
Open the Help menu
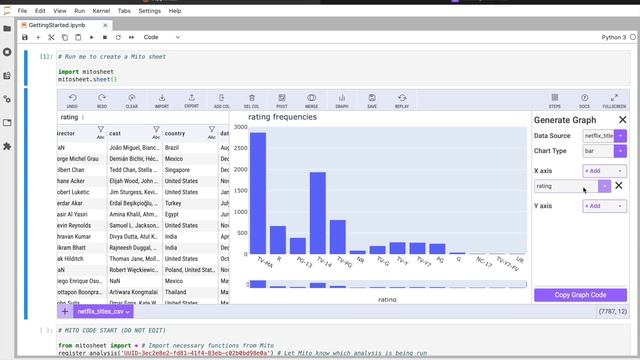point(175,11)
